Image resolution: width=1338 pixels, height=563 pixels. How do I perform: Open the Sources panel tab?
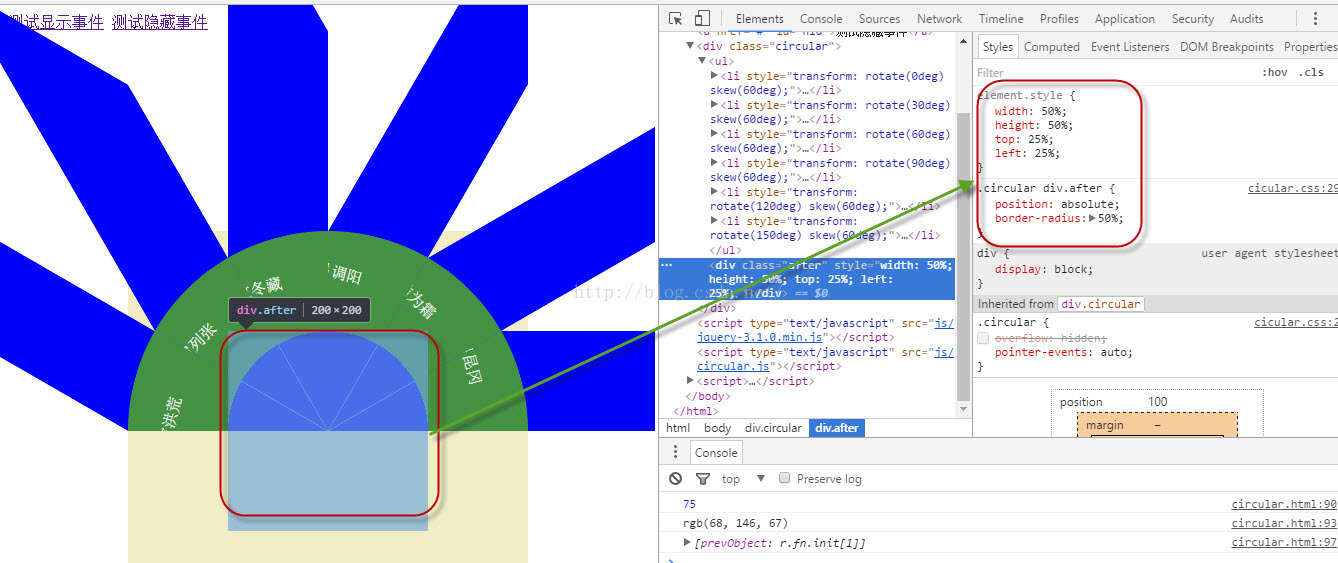coord(879,19)
